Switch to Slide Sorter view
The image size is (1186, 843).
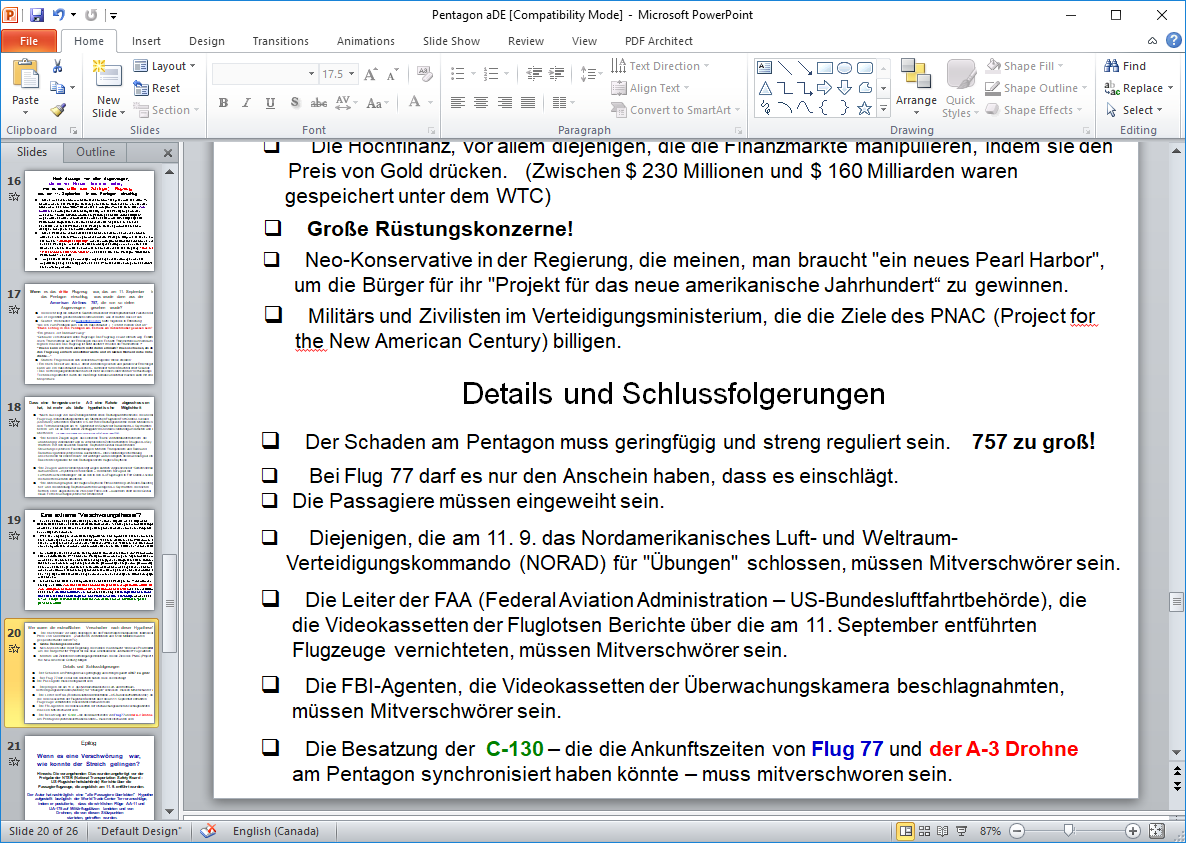(924, 831)
